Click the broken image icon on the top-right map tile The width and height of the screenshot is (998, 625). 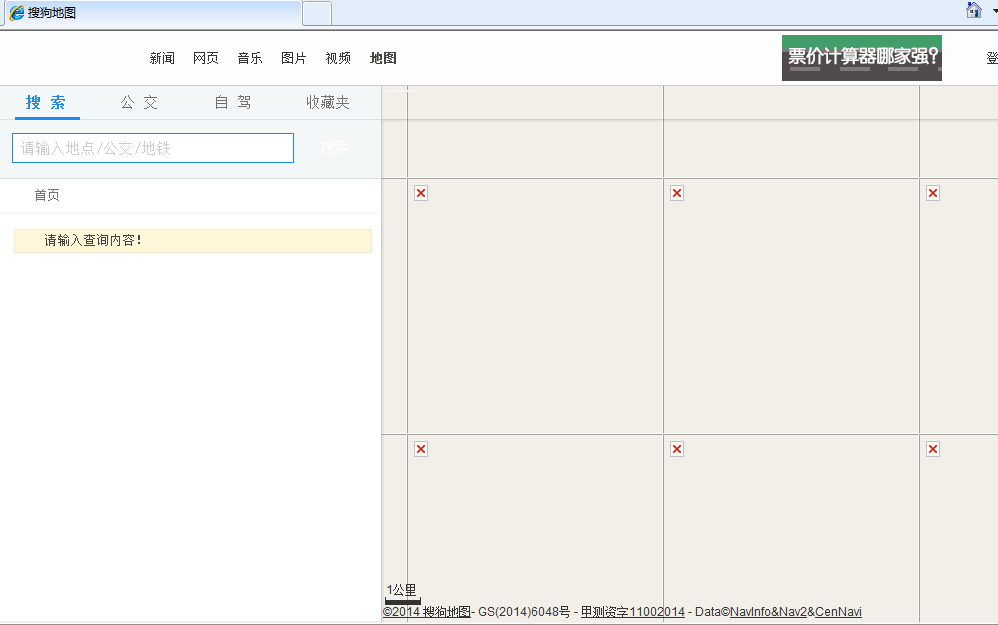click(x=932, y=192)
